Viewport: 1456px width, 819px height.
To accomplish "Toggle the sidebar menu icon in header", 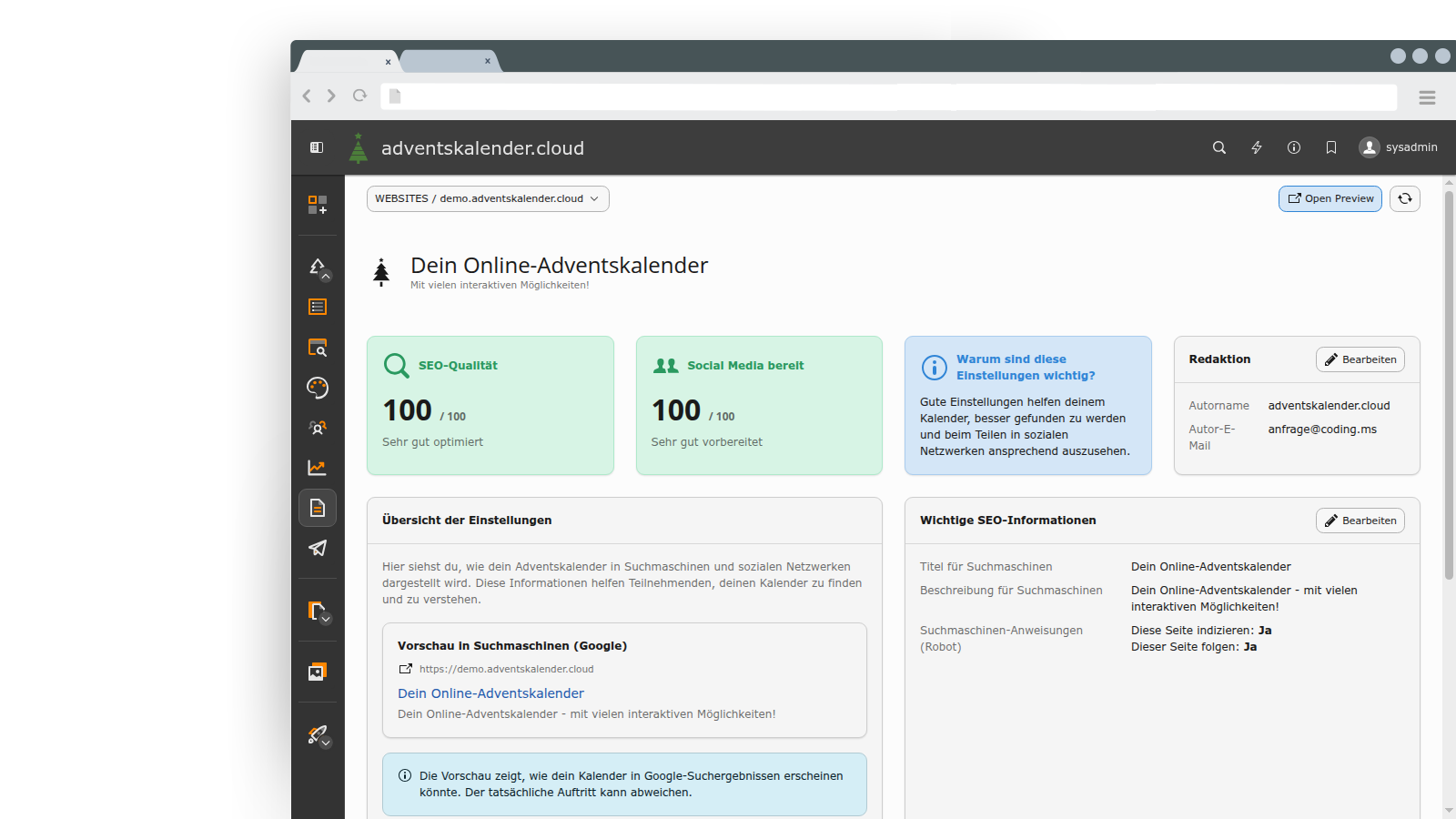I will click(317, 147).
